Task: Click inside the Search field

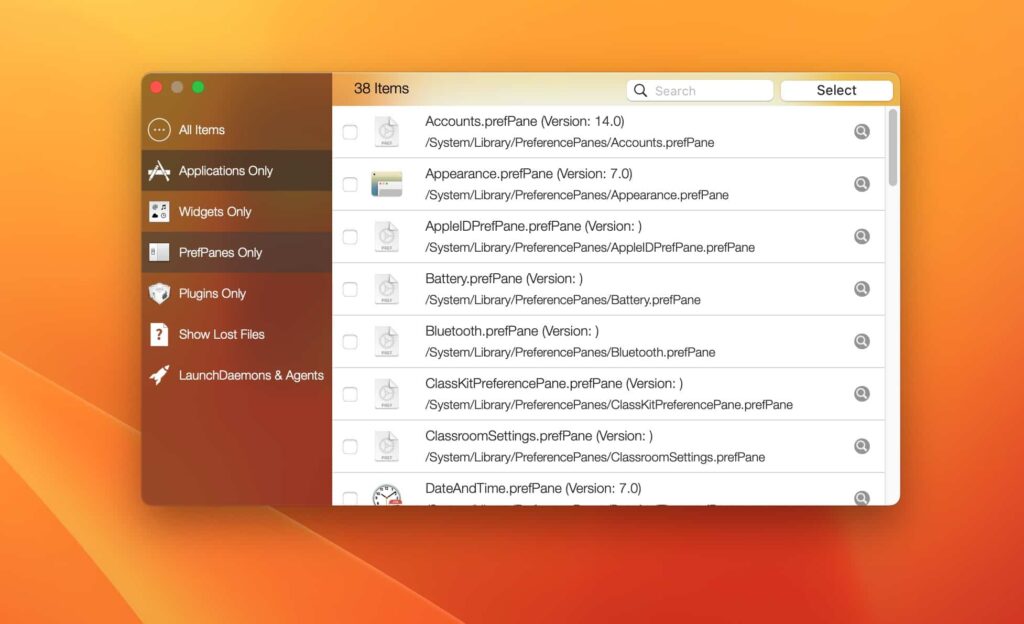Action: tap(700, 90)
